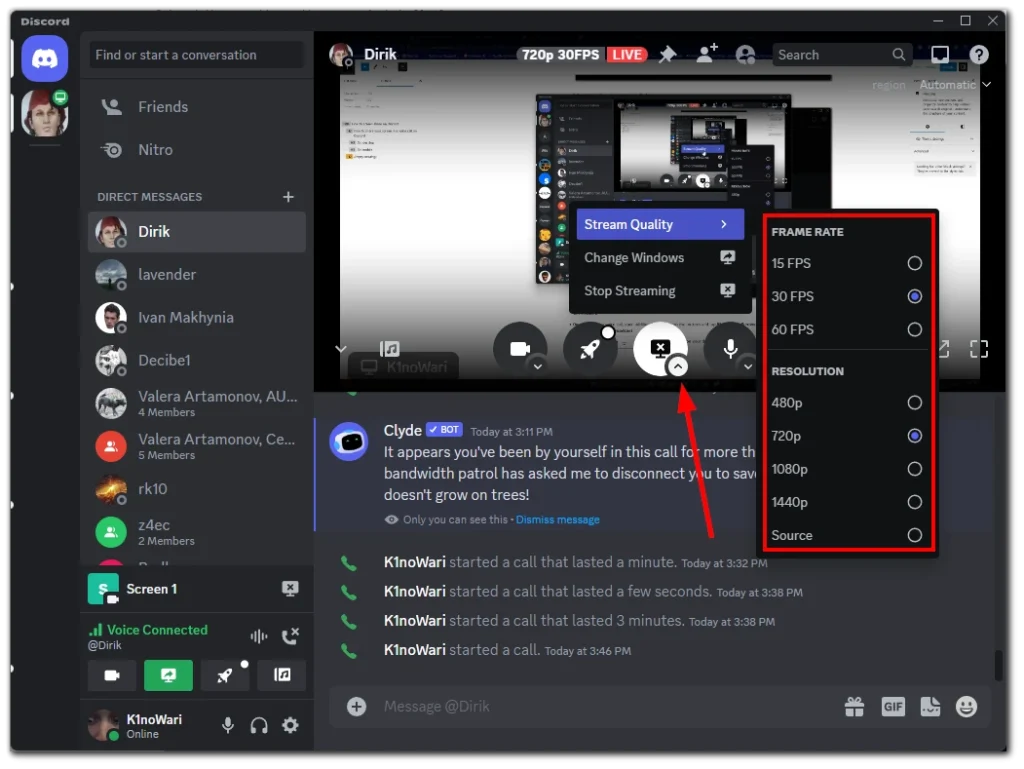Open the sticker picker
1024x769 pixels.
click(x=930, y=706)
